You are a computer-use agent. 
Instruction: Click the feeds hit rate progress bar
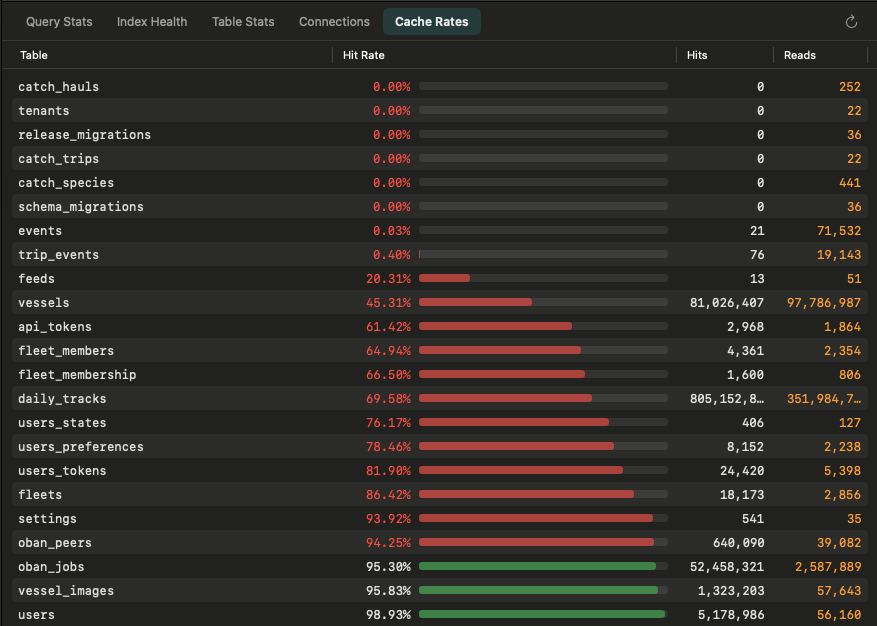tap(543, 278)
